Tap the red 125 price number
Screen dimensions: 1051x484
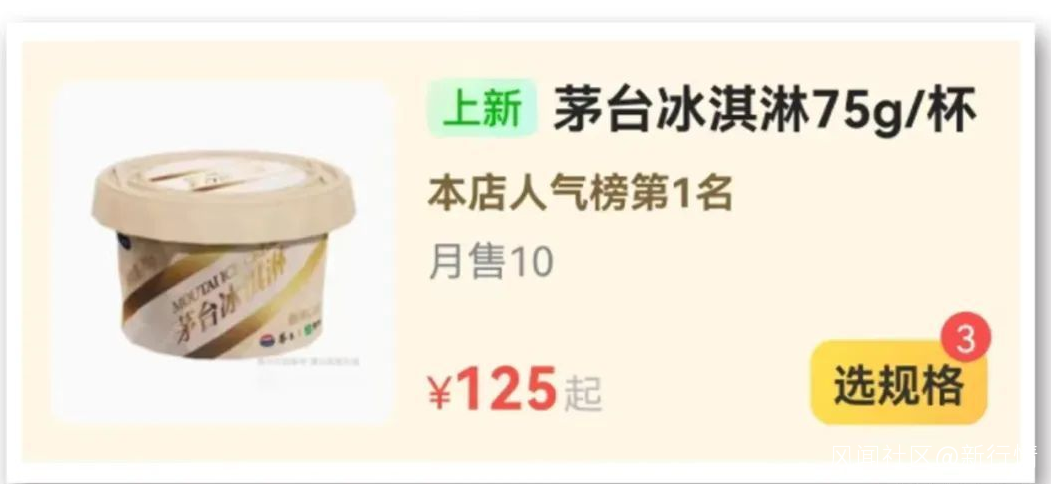507,389
